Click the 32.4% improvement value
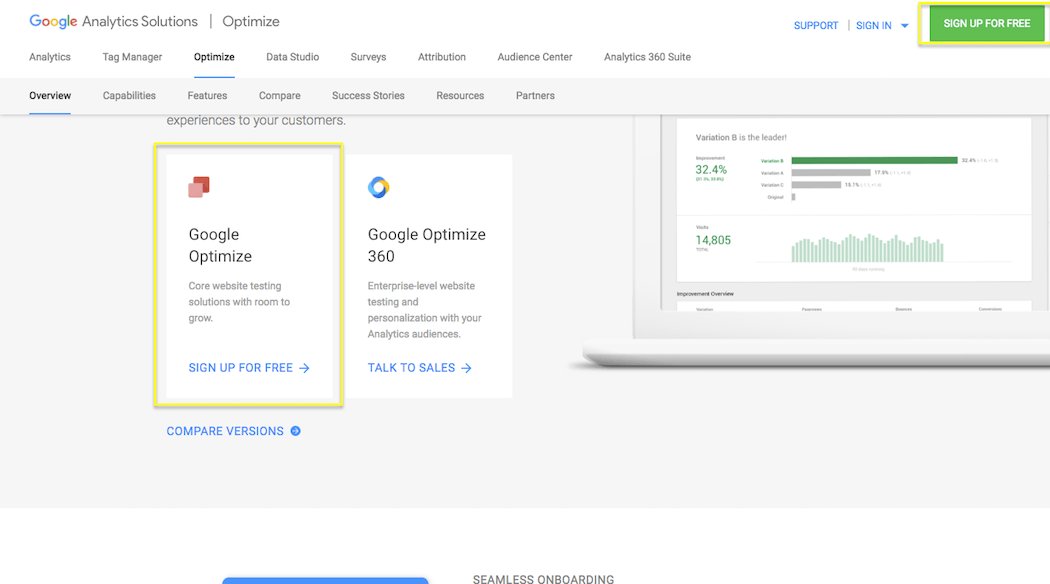 click(710, 169)
